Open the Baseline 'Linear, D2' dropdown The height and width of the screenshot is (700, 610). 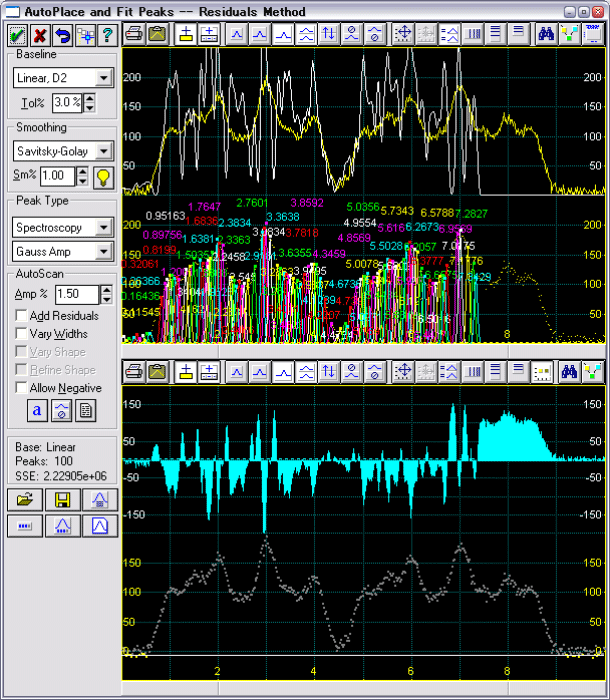click(x=103, y=77)
